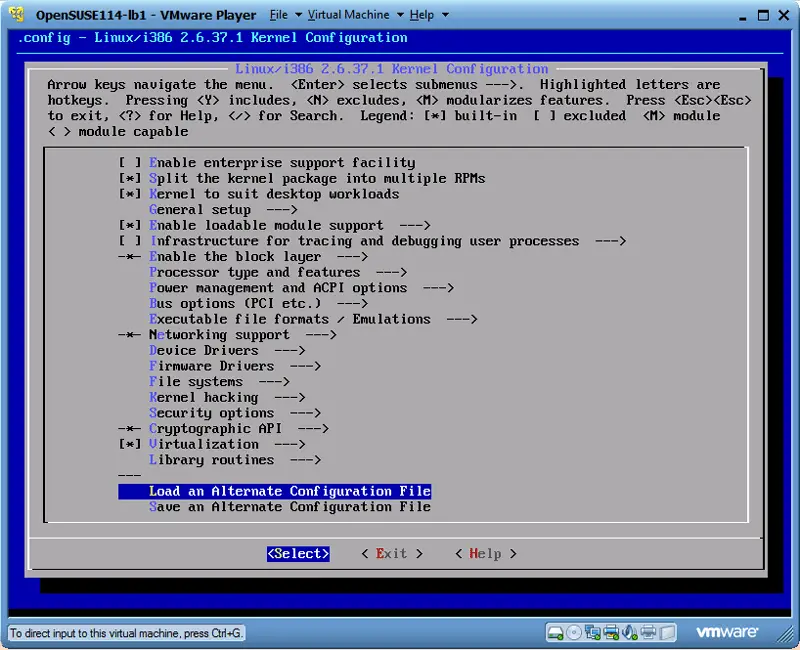Screen dimensions: 800x650
Task: Open Processor type and features submenu
Action: point(278,272)
